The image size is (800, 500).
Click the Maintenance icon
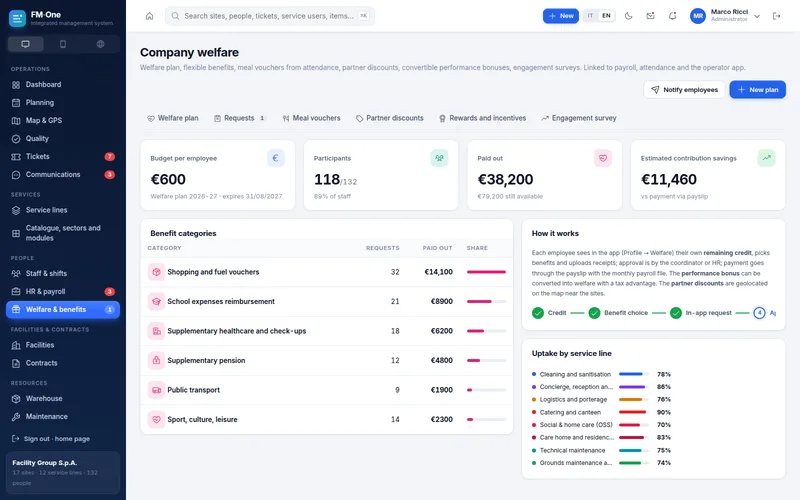(16, 417)
